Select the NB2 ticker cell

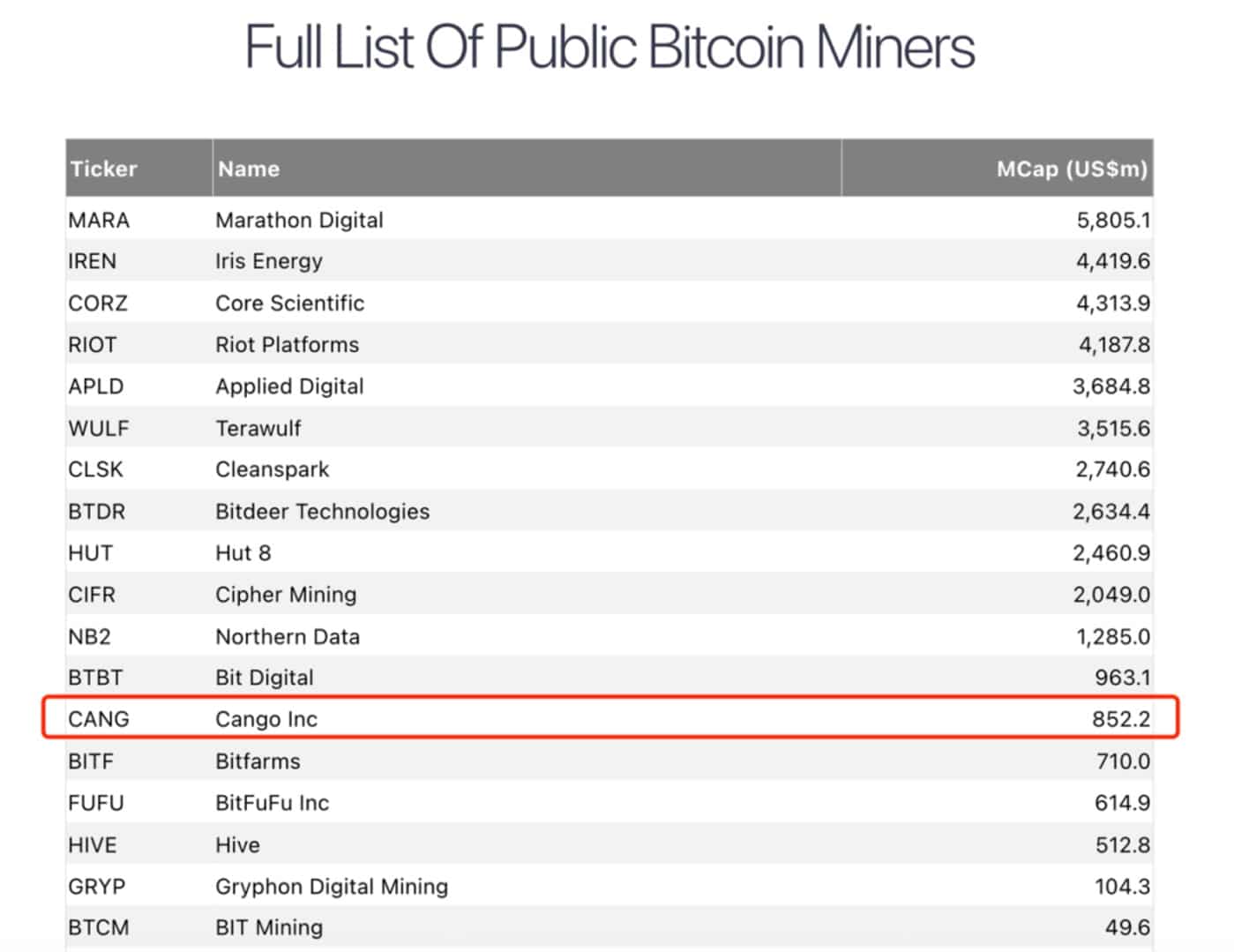89,636
